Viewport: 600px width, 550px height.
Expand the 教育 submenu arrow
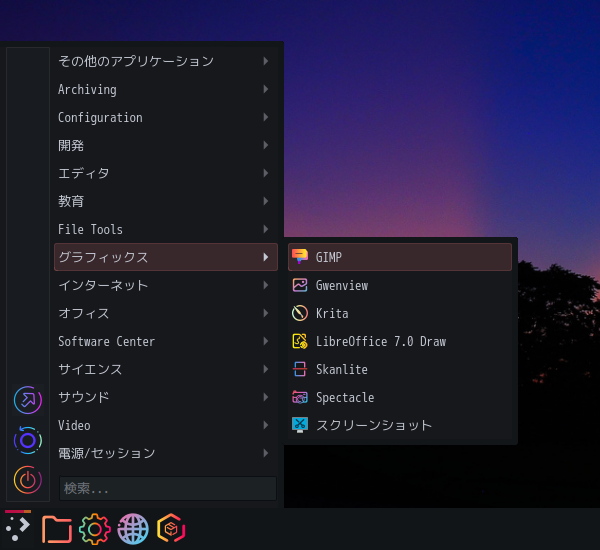pyautogui.click(x=266, y=201)
